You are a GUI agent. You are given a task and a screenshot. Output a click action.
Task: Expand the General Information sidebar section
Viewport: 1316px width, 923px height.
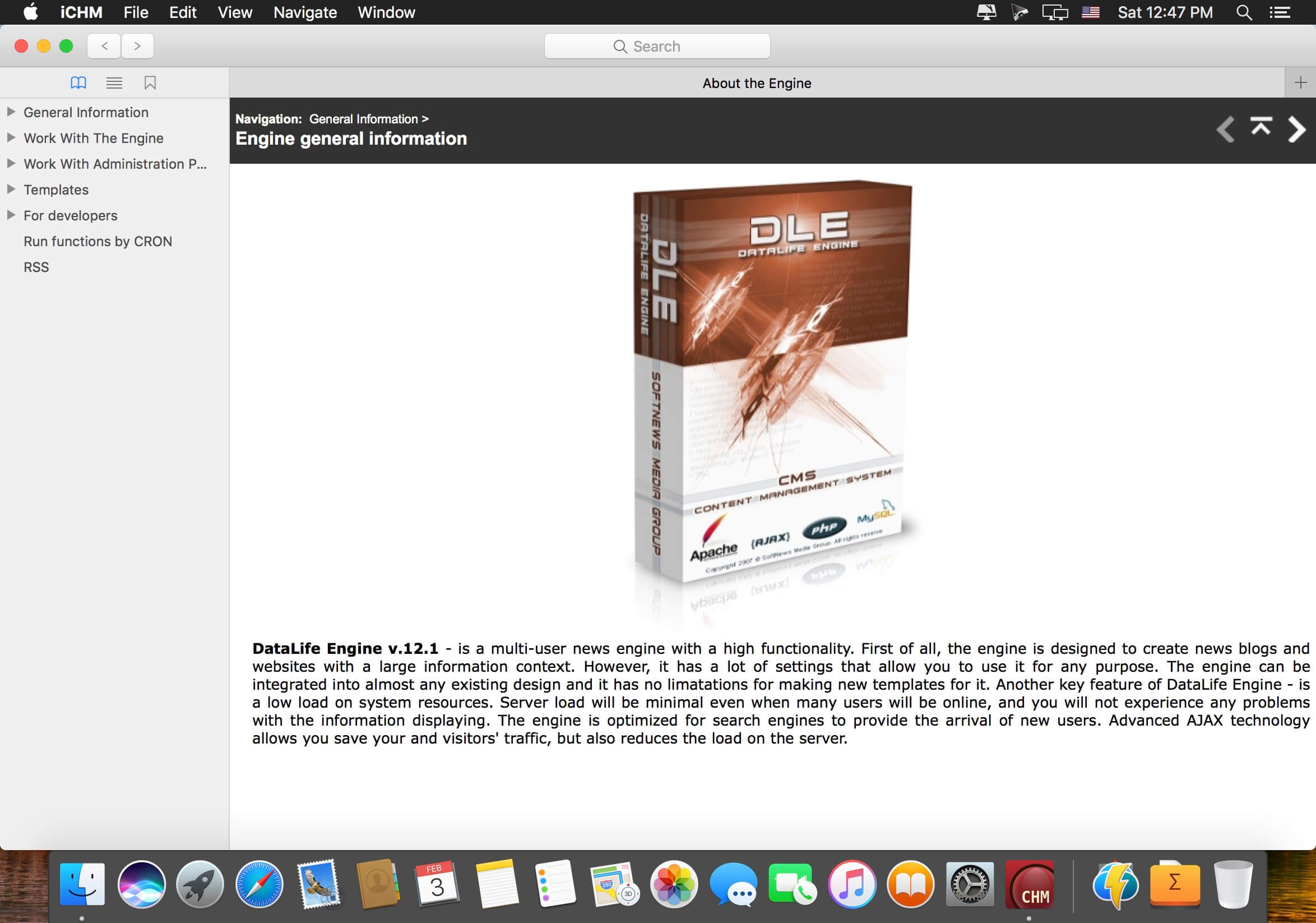(x=10, y=112)
